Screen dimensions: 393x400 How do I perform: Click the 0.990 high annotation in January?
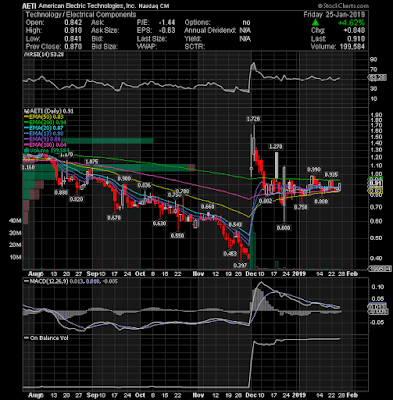pyautogui.click(x=313, y=170)
